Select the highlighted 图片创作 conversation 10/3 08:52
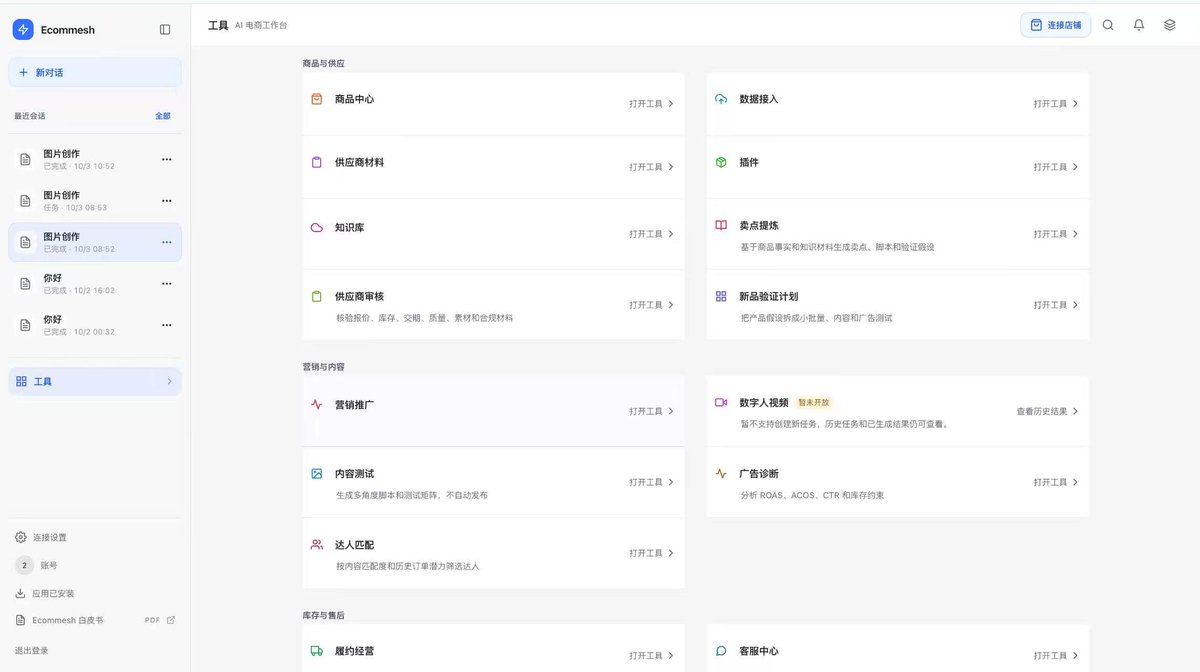The width and height of the screenshot is (1200, 672). pyautogui.click(x=95, y=242)
